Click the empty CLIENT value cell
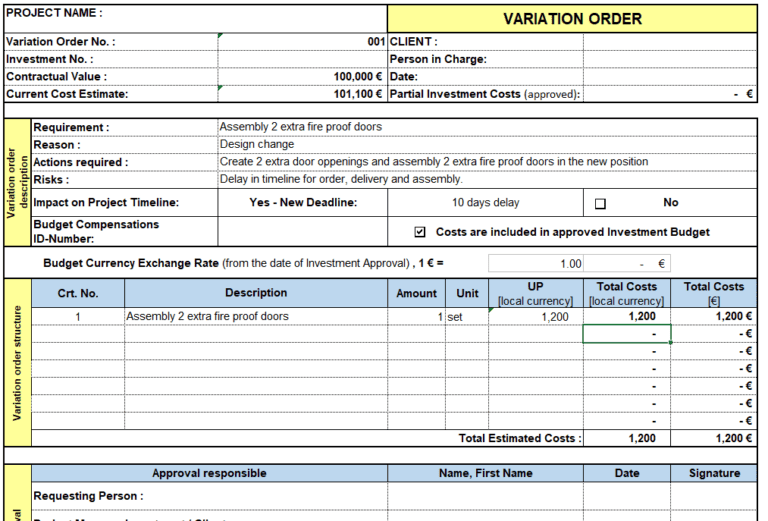The height and width of the screenshot is (521, 768). coord(670,42)
